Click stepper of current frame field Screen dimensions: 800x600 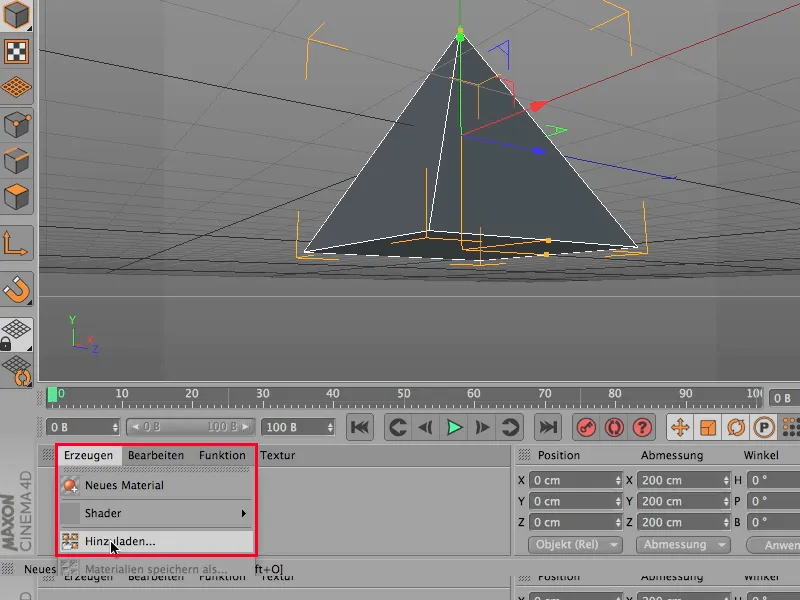point(115,427)
